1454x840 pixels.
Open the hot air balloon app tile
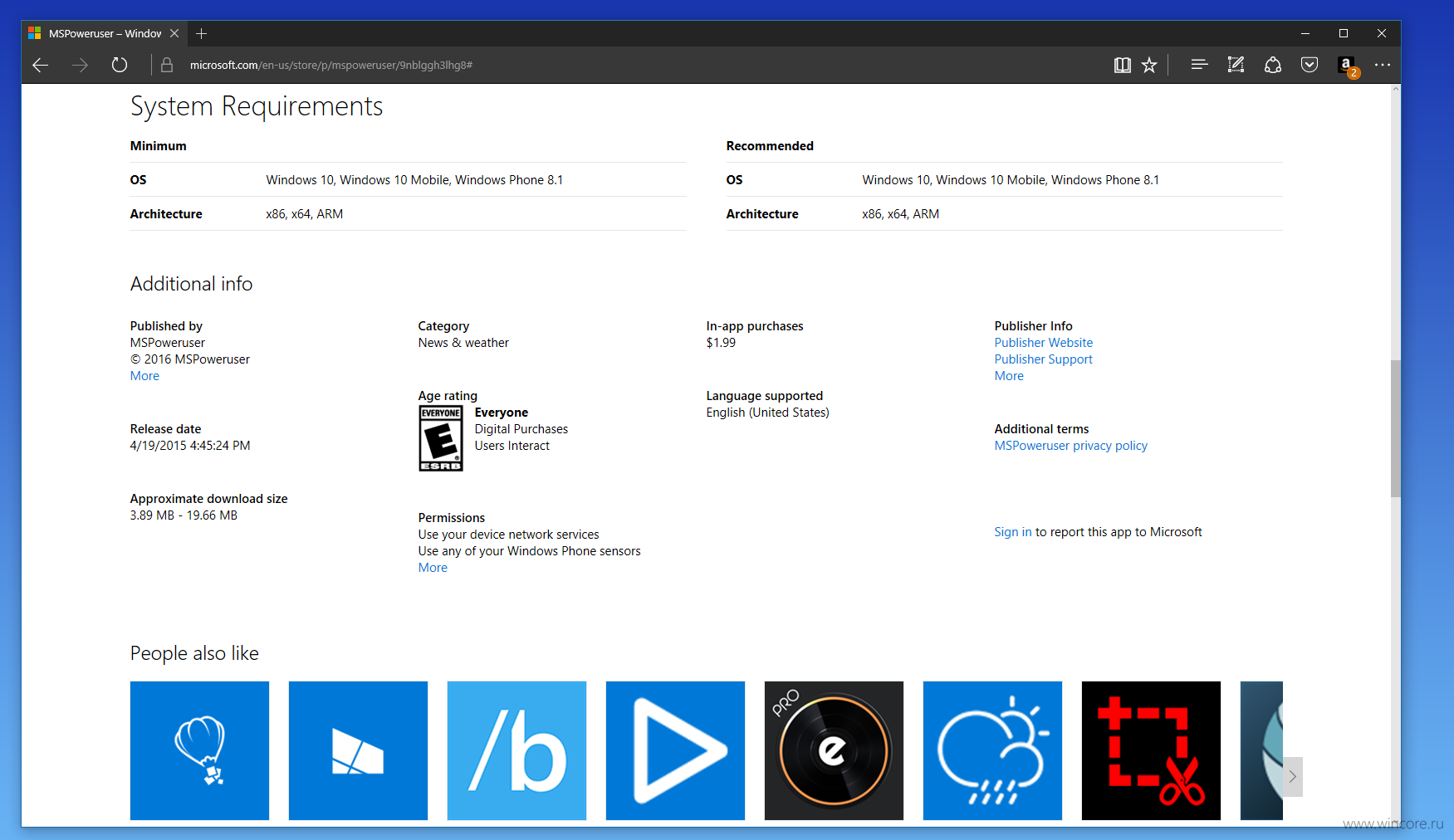(199, 750)
